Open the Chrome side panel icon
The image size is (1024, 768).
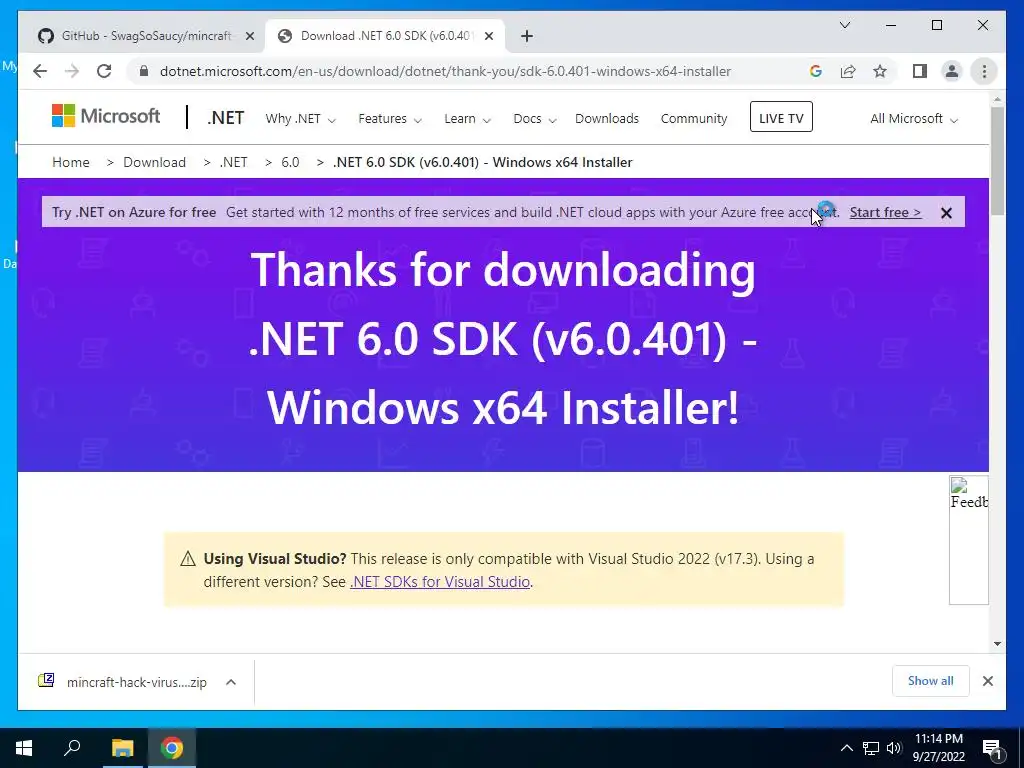coord(920,71)
